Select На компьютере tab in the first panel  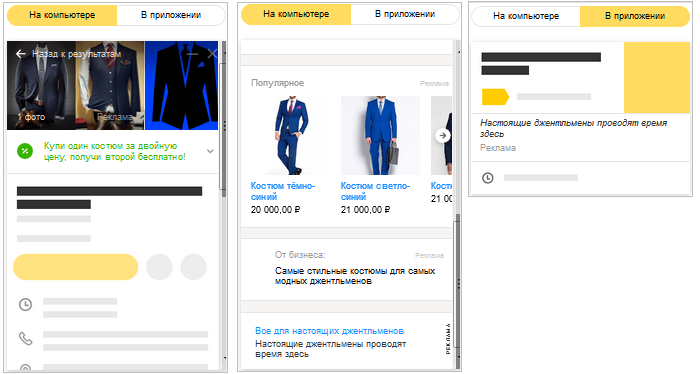pos(62,15)
